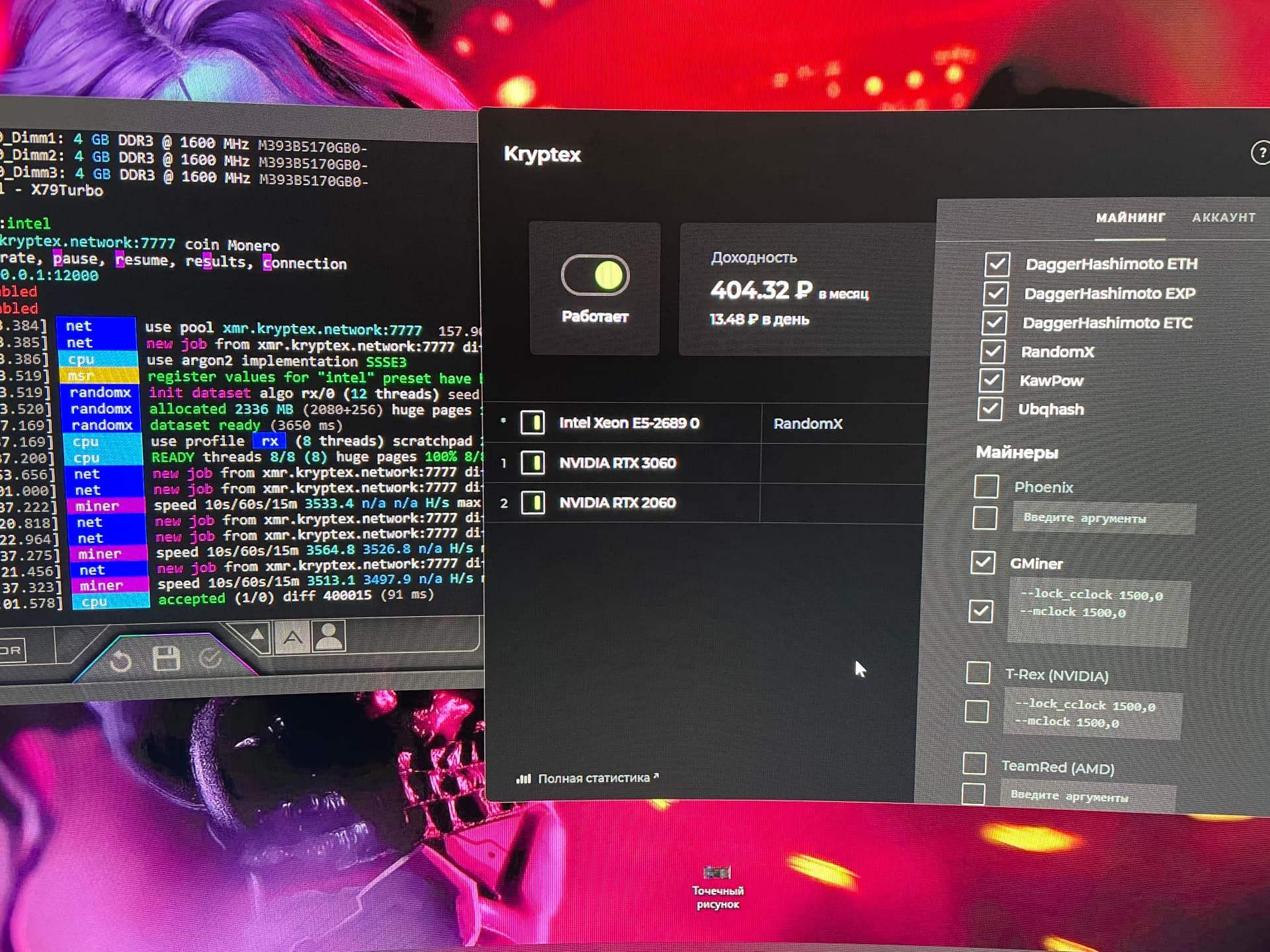Open Kryptex help question mark icon

(x=1260, y=153)
